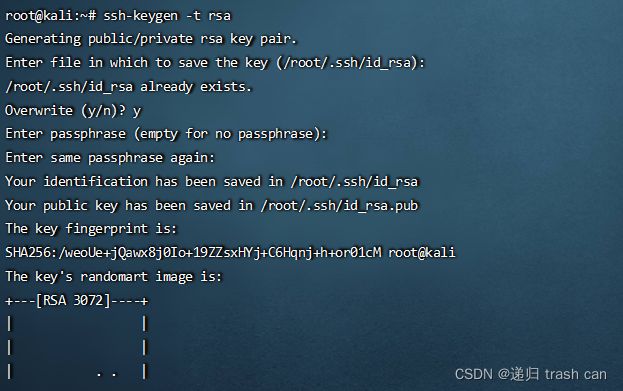The image size is (623, 391).
Task: Click the two dots inside the randomart box
Action: click(107, 374)
